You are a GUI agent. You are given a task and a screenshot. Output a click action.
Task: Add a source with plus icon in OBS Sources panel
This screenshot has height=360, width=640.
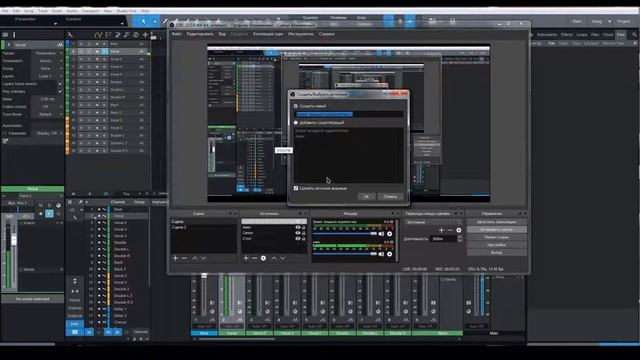point(246,258)
